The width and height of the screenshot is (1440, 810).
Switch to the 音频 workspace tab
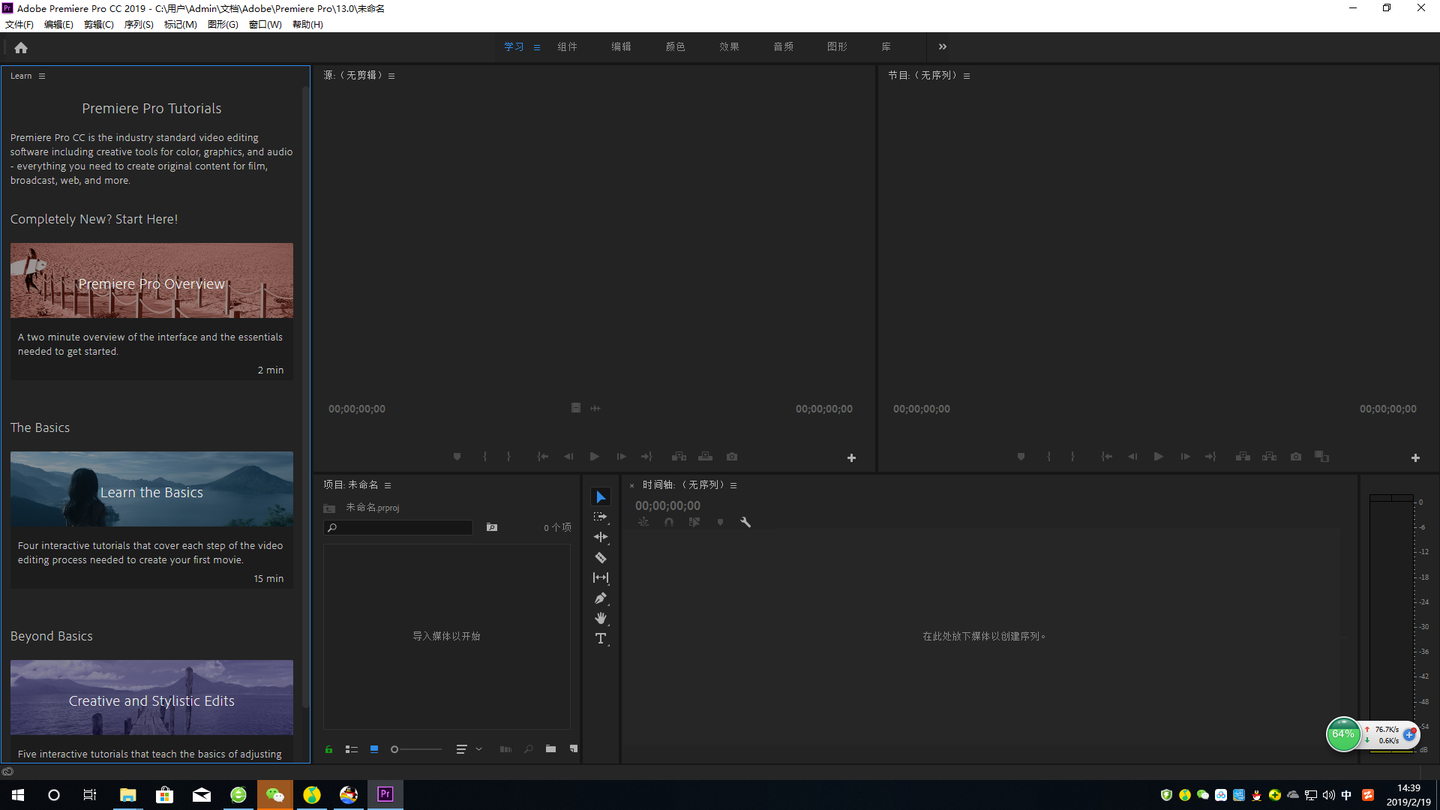coord(783,47)
